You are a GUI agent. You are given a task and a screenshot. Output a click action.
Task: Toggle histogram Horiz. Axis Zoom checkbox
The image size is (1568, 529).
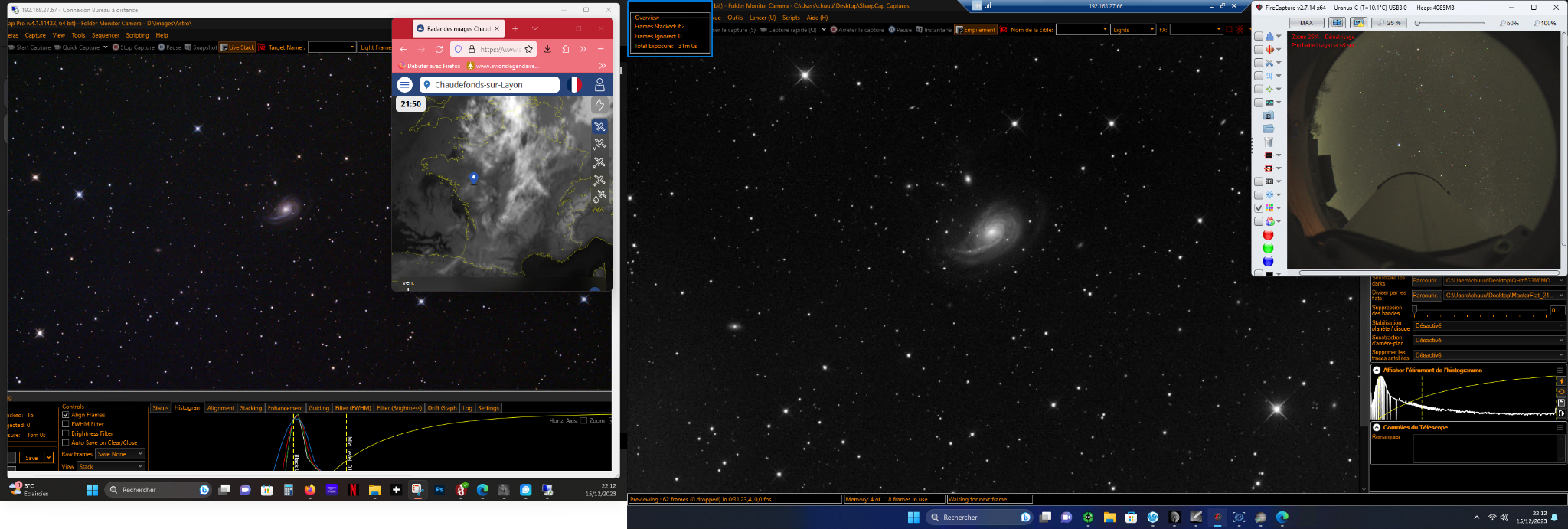tap(583, 420)
